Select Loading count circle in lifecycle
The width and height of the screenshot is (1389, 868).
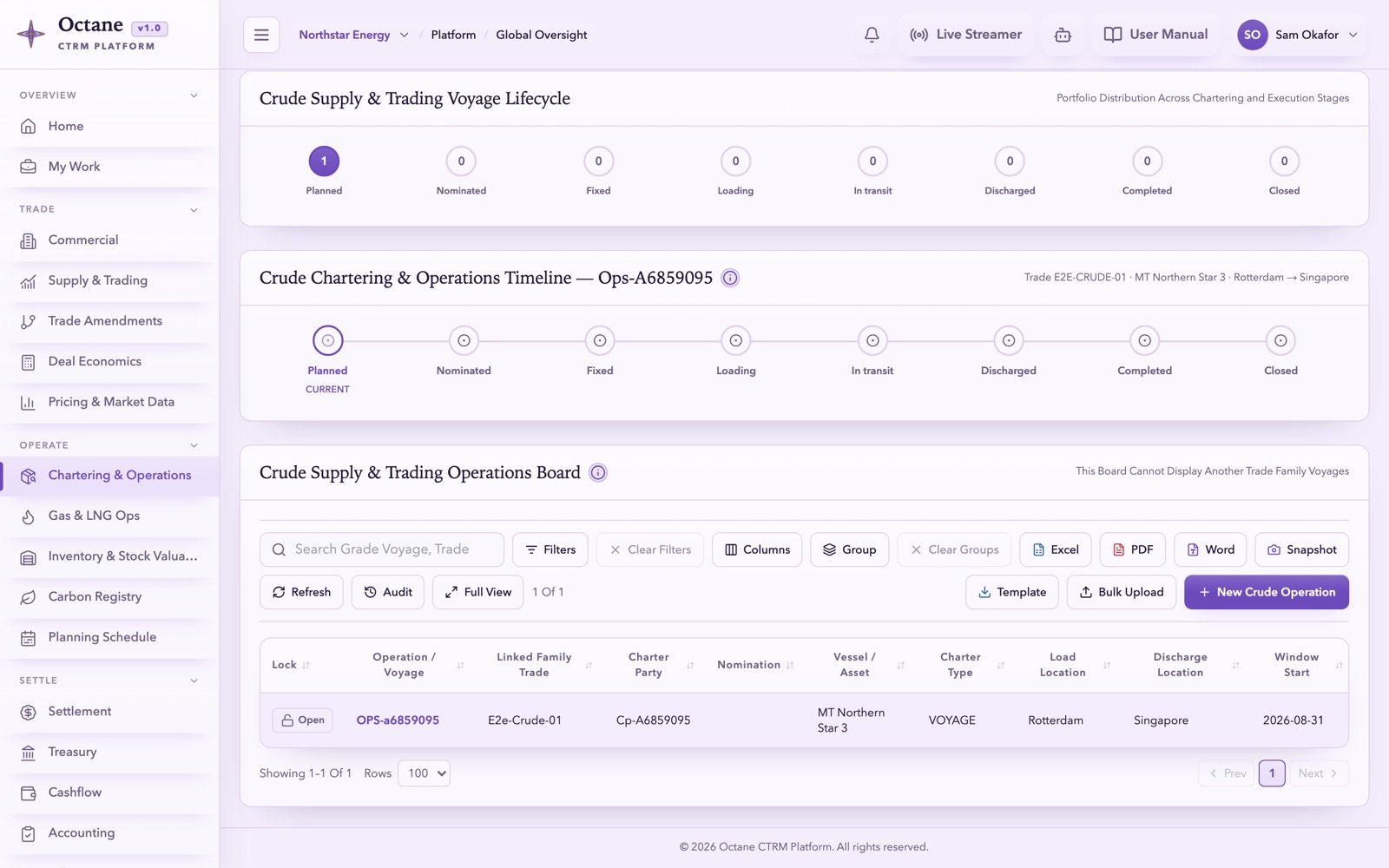735,161
